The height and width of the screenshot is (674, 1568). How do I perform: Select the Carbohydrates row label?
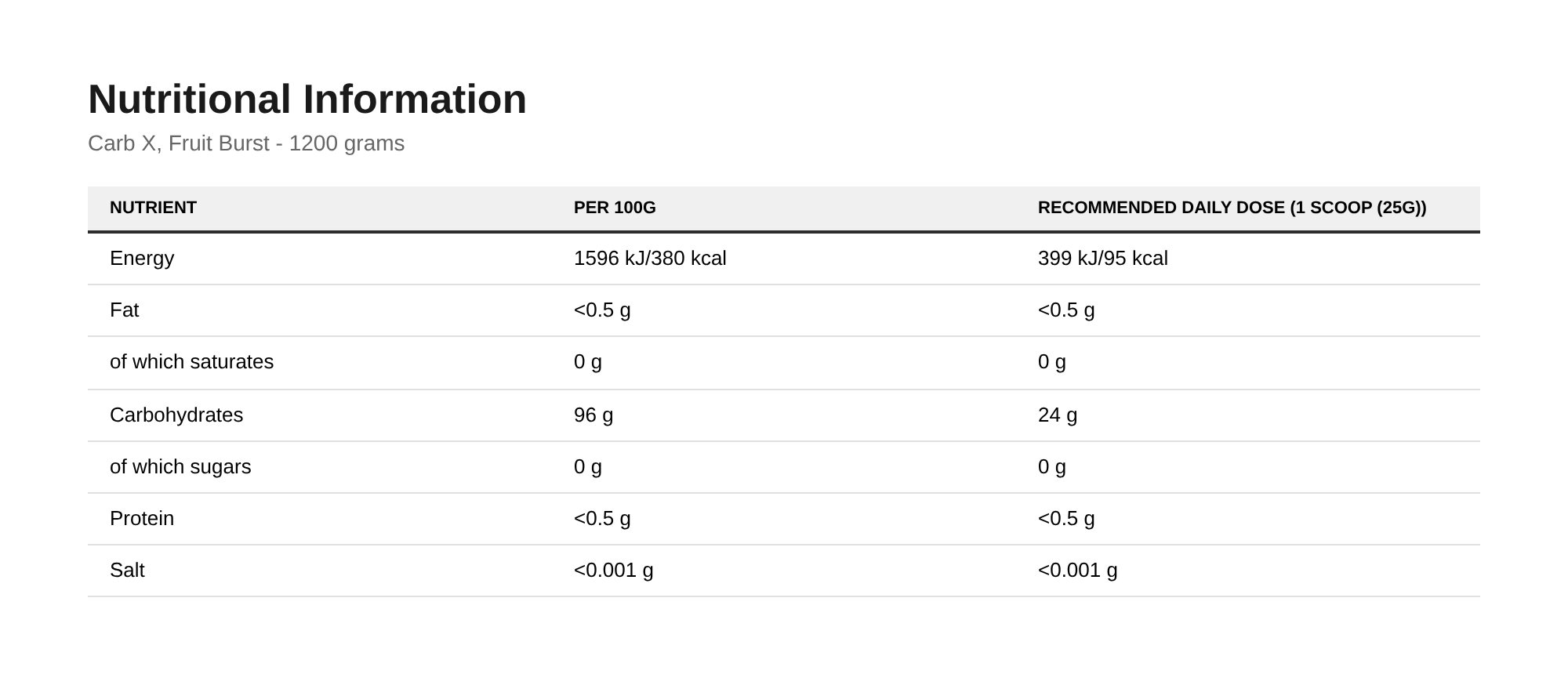pyautogui.click(x=176, y=415)
